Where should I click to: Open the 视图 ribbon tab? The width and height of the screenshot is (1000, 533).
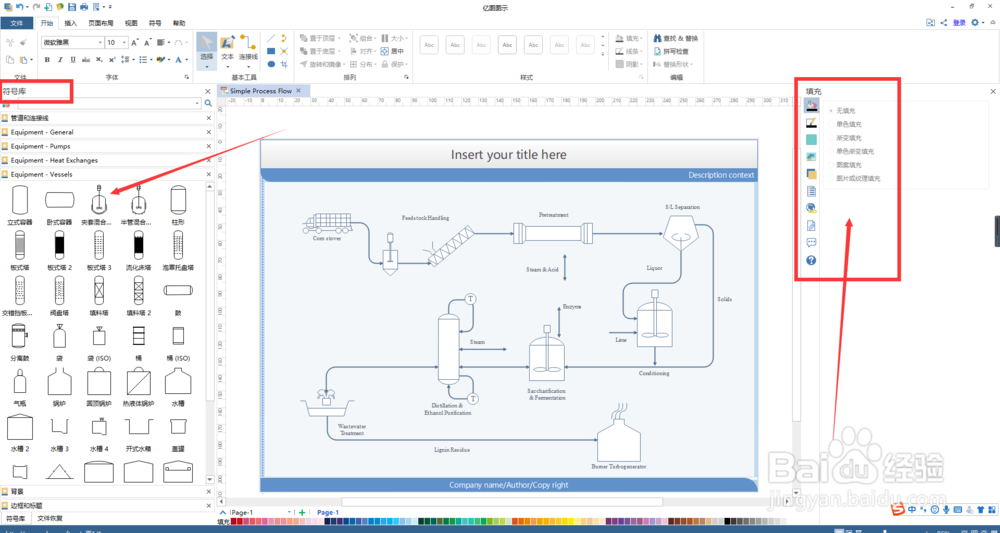[131, 23]
